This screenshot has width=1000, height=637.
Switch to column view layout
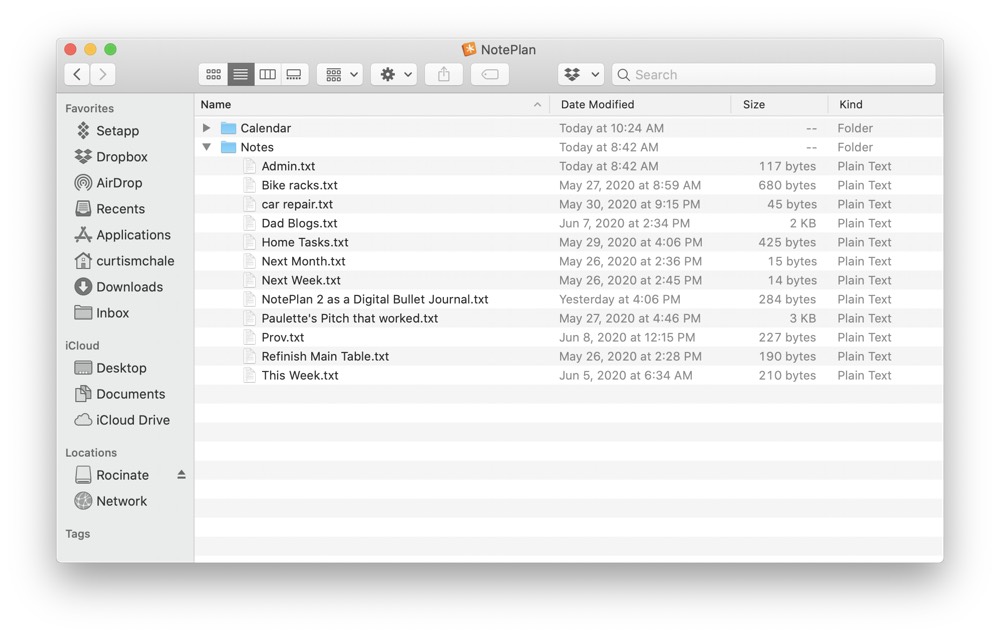coord(267,75)
